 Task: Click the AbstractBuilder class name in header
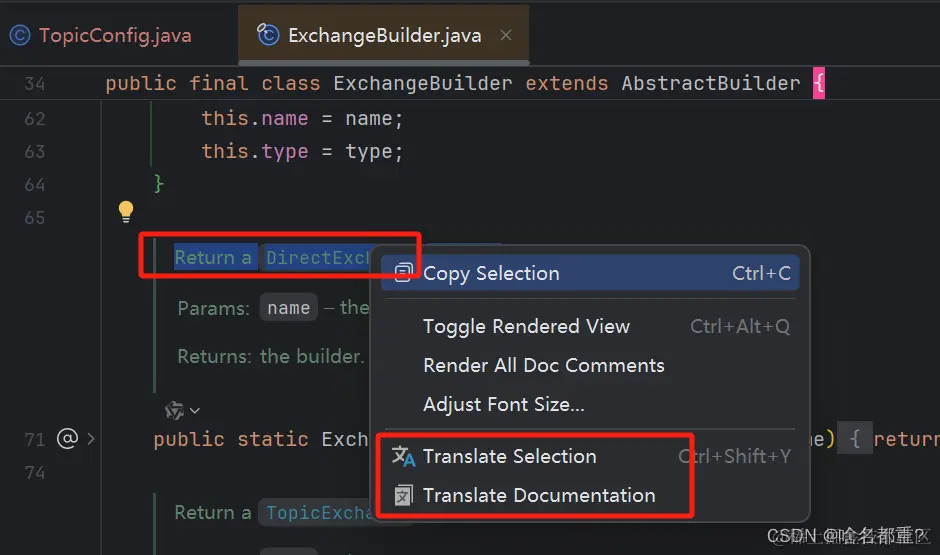pos(710,83)
